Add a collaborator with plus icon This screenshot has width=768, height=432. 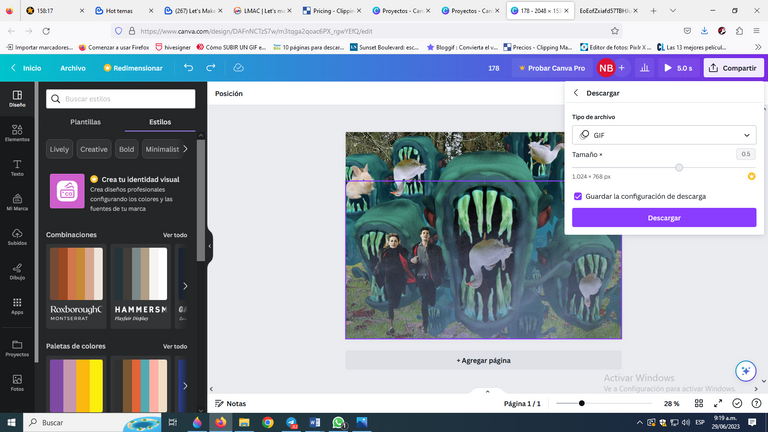pos(622,68)
